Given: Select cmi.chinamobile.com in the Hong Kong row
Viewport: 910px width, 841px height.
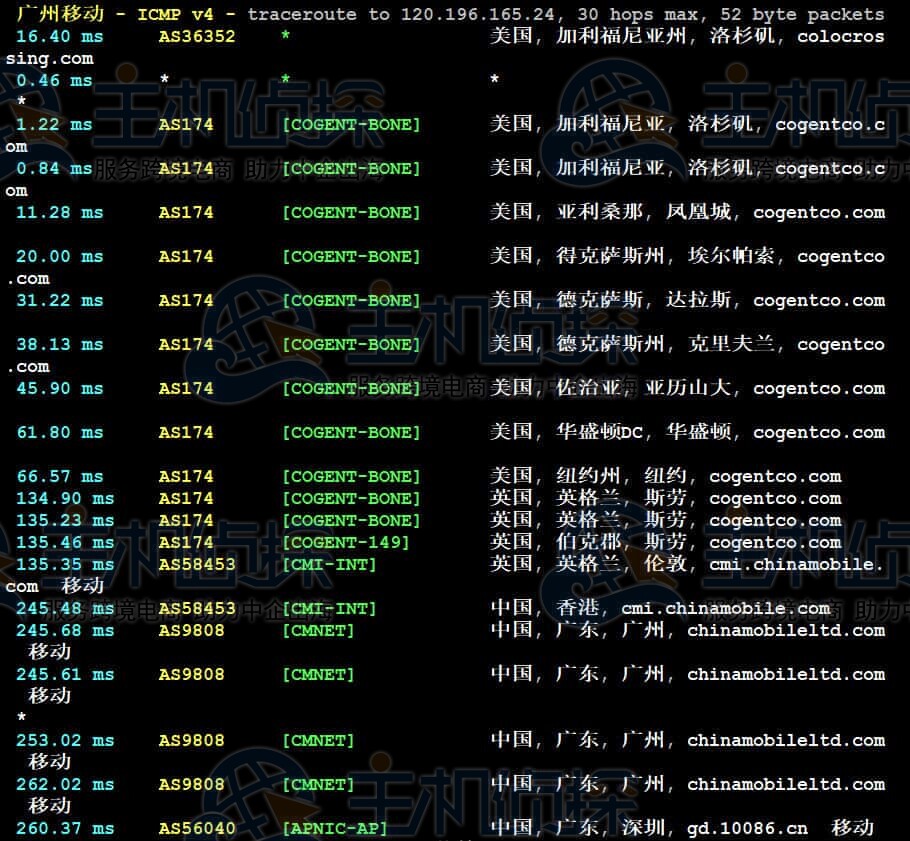Looking at the screenshot, I should 725,609.
